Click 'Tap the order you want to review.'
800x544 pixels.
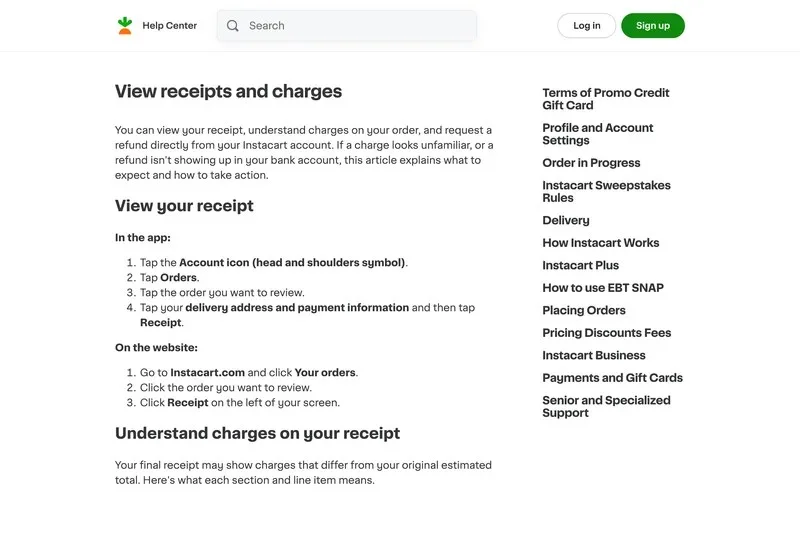point(222,293)
